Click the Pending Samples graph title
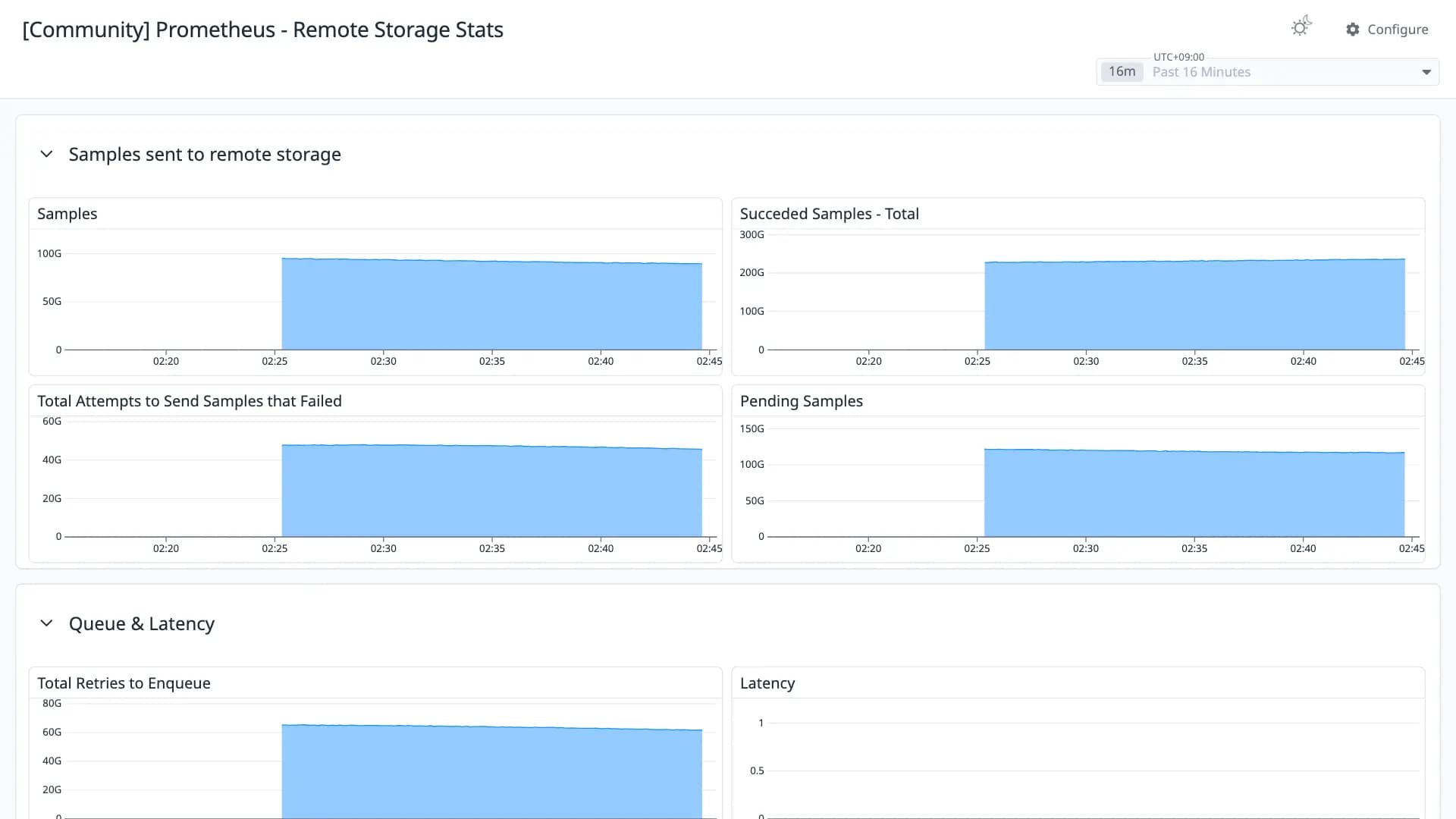This screenshot has width=1456, height=819. click(x=802, y=401)
